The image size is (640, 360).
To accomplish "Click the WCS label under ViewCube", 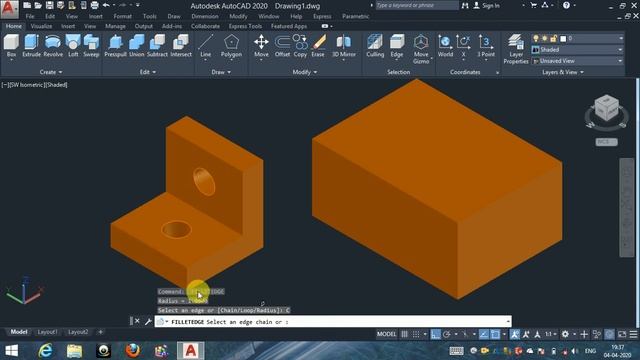I will click(606, 142).
